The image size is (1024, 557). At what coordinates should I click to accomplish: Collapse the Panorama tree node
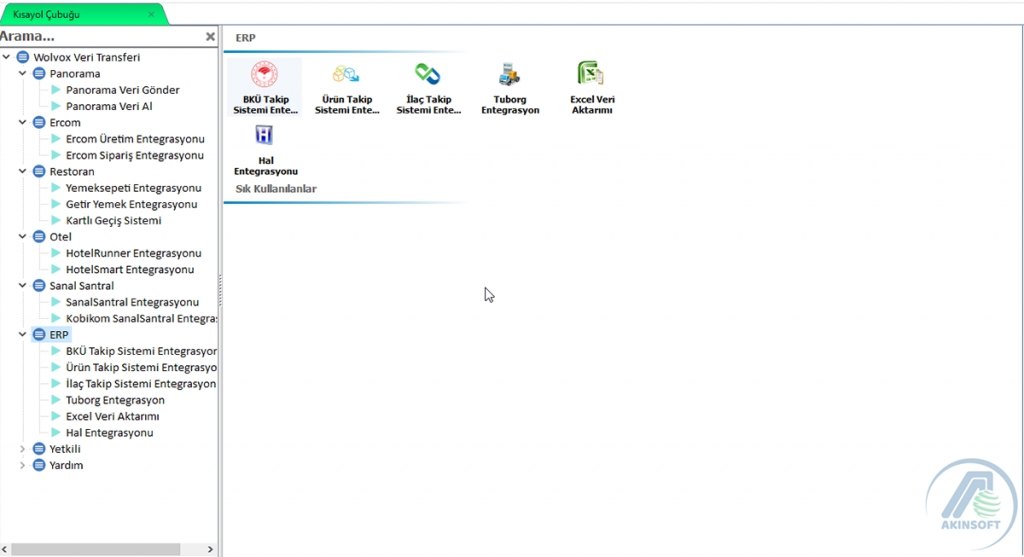[23, 74]
